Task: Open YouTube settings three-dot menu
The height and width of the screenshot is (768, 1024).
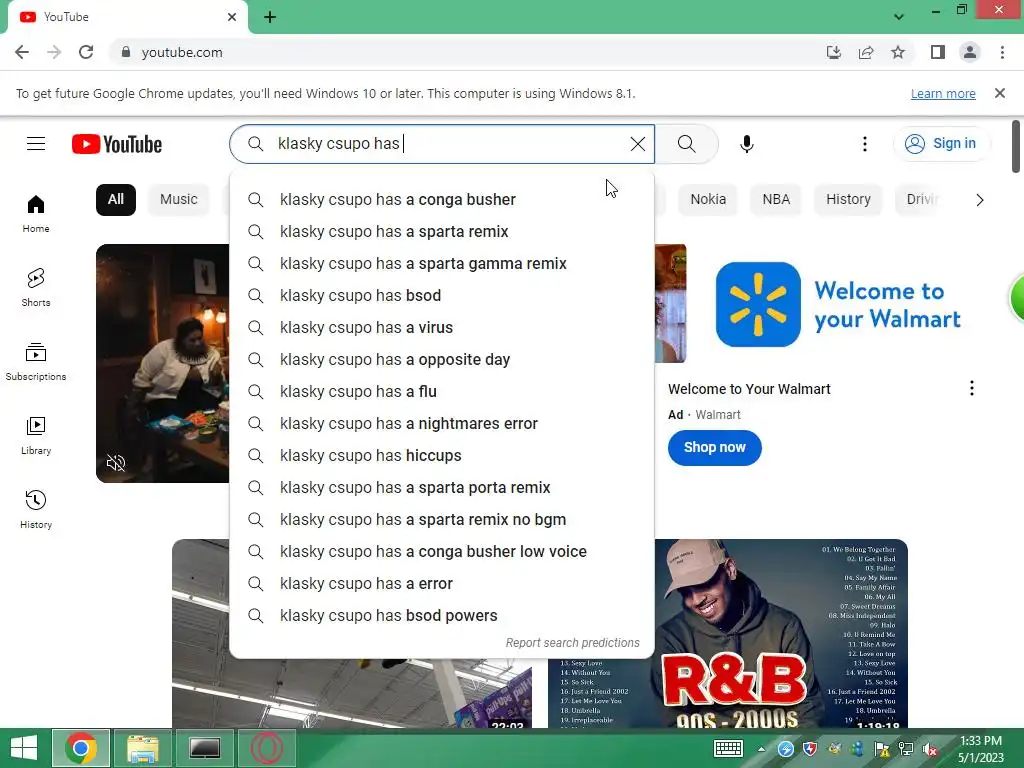Action: coord(865,144)
